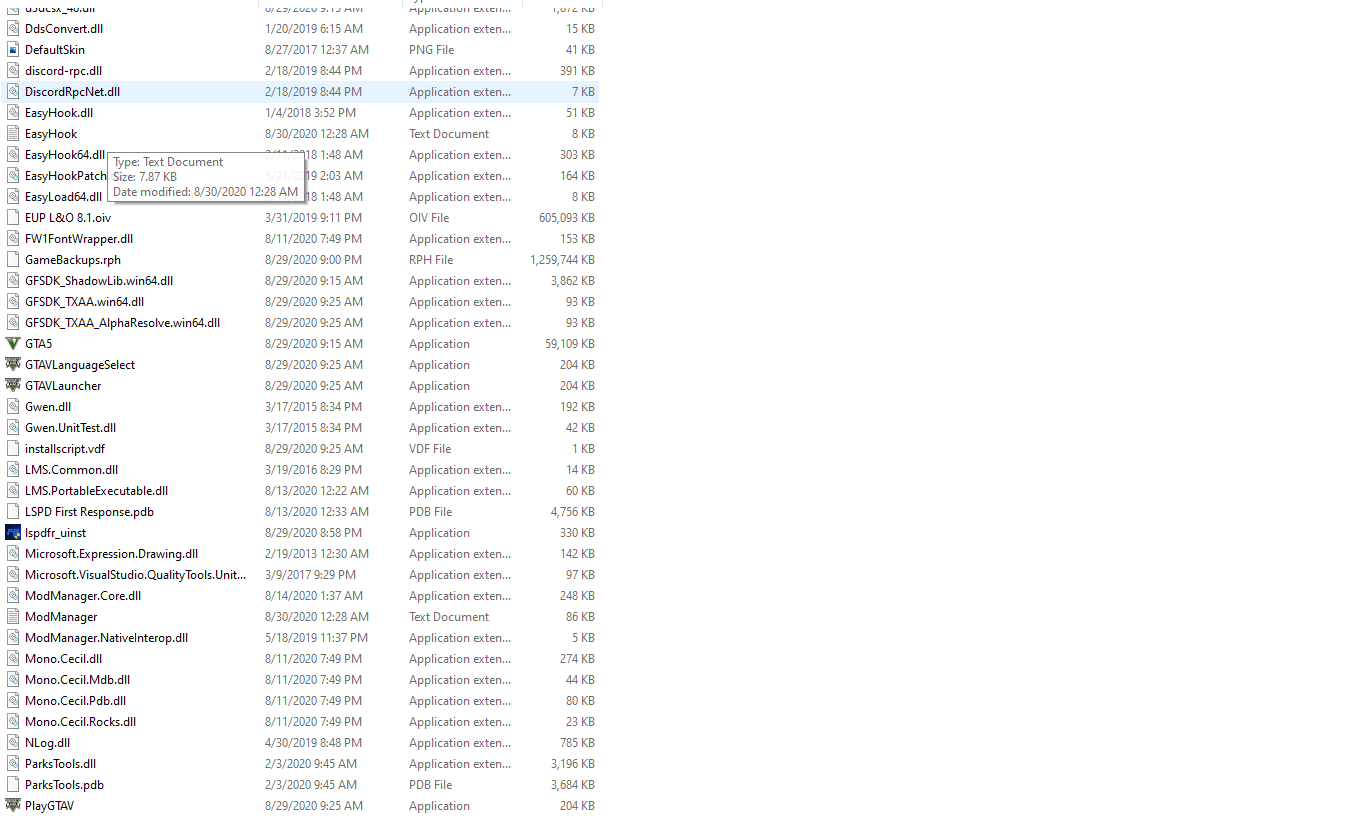
Task: Click the installscript.vdf file icon
Action: (13, 449)
